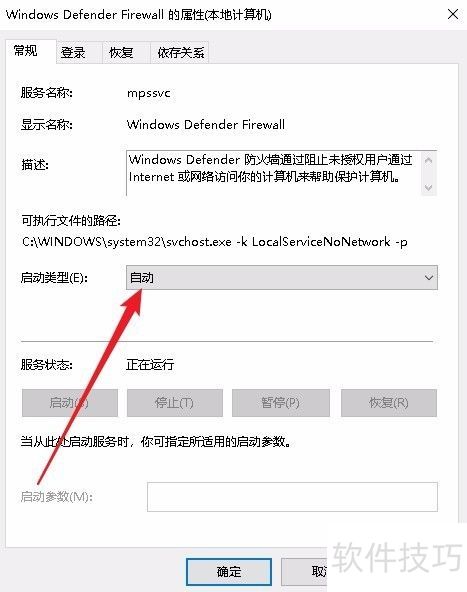Click the 正在运行 service status text

150,365
